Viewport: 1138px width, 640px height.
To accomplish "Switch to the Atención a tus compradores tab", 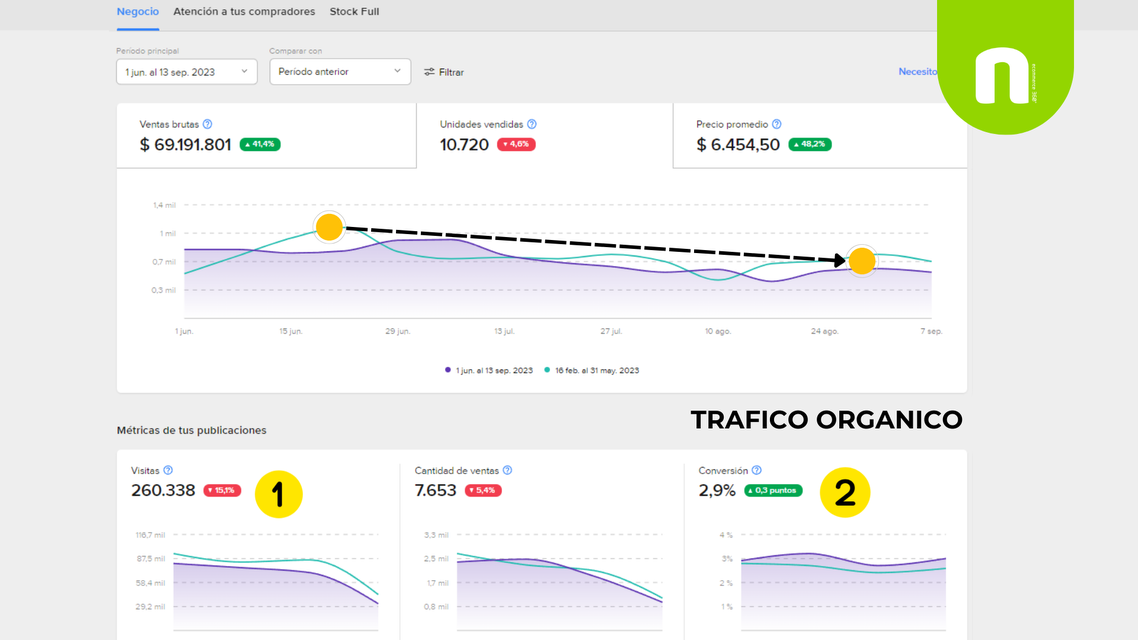I will (x=244, y=12).
